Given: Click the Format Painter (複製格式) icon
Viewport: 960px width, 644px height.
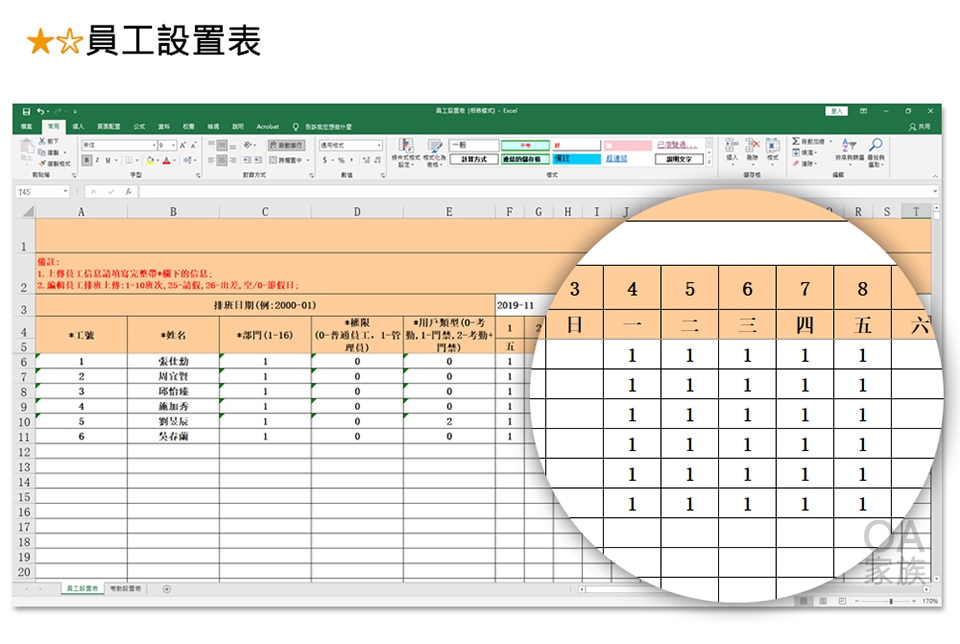Looking at the screenshot, I should (x=42, y=163).
